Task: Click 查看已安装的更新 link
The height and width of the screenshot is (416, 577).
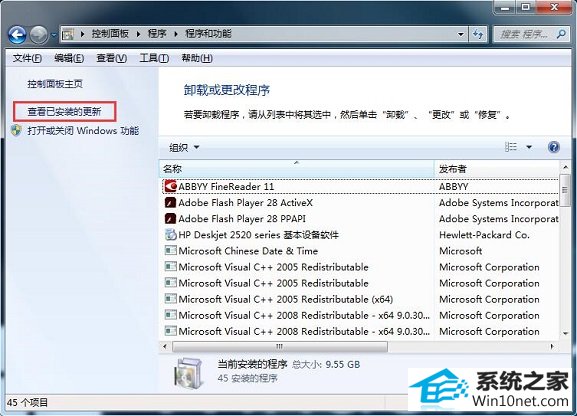Action: (x=64, y=112)
